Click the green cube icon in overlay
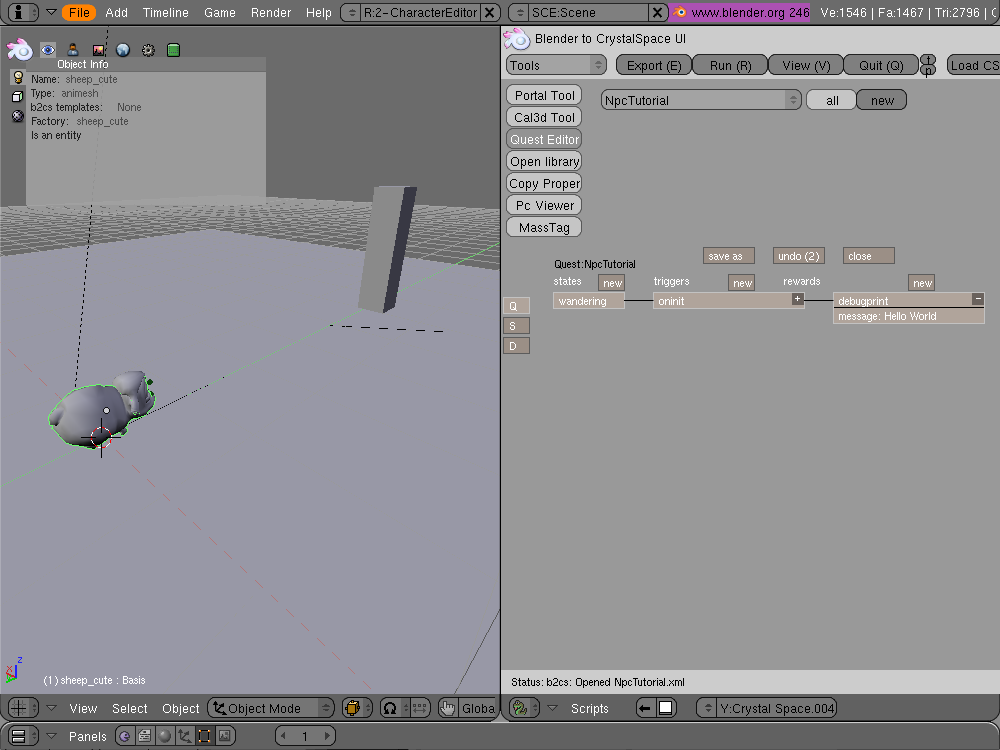This screenshot has width=1000, height=750. click(x=173, y=50)
